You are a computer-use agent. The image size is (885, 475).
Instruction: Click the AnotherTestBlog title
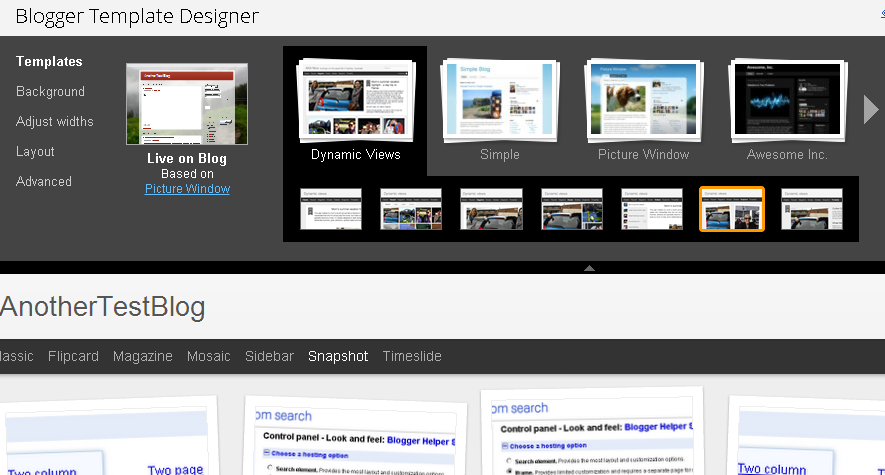coord(102,307)
